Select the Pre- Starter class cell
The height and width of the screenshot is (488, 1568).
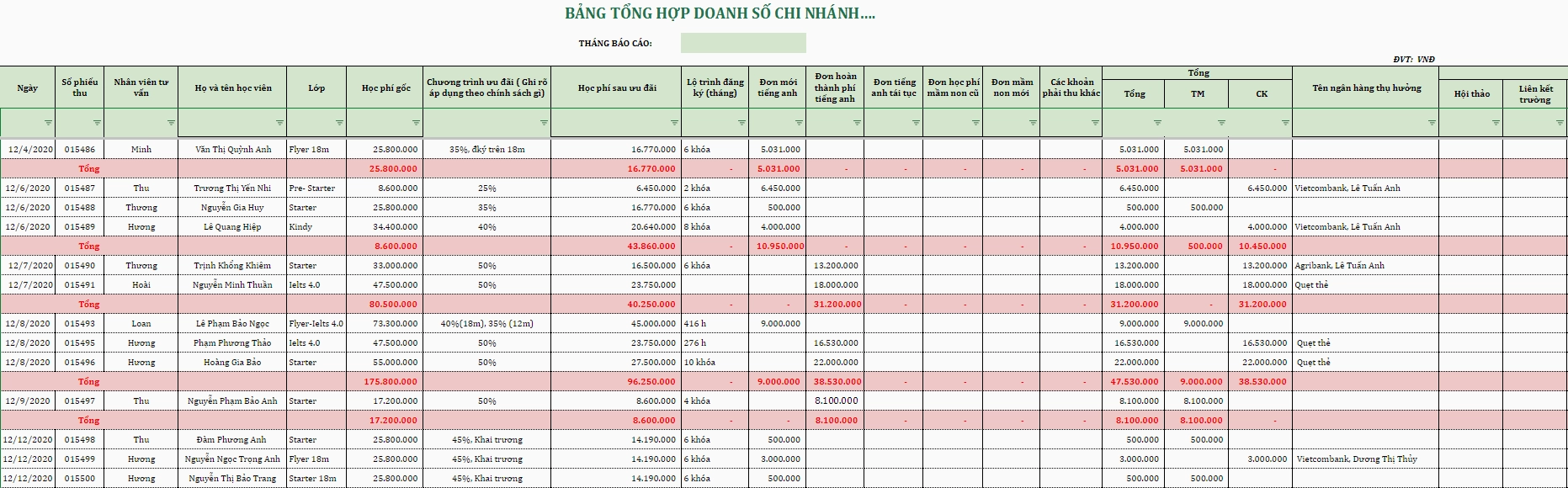[x=316, y=188]
